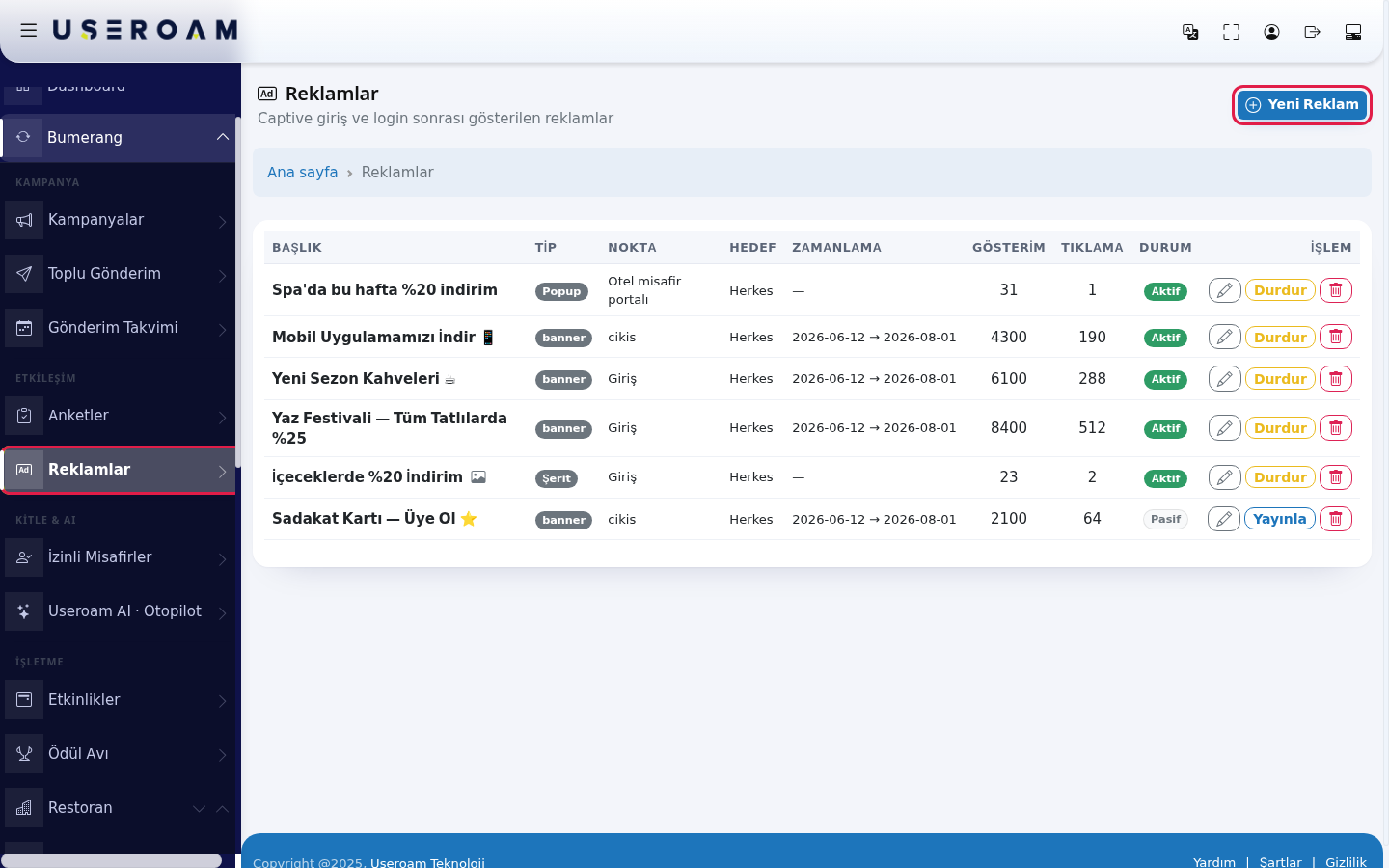Edit the Spa'da bu hafta %20 indirim ad

[x=1224, y=290]
